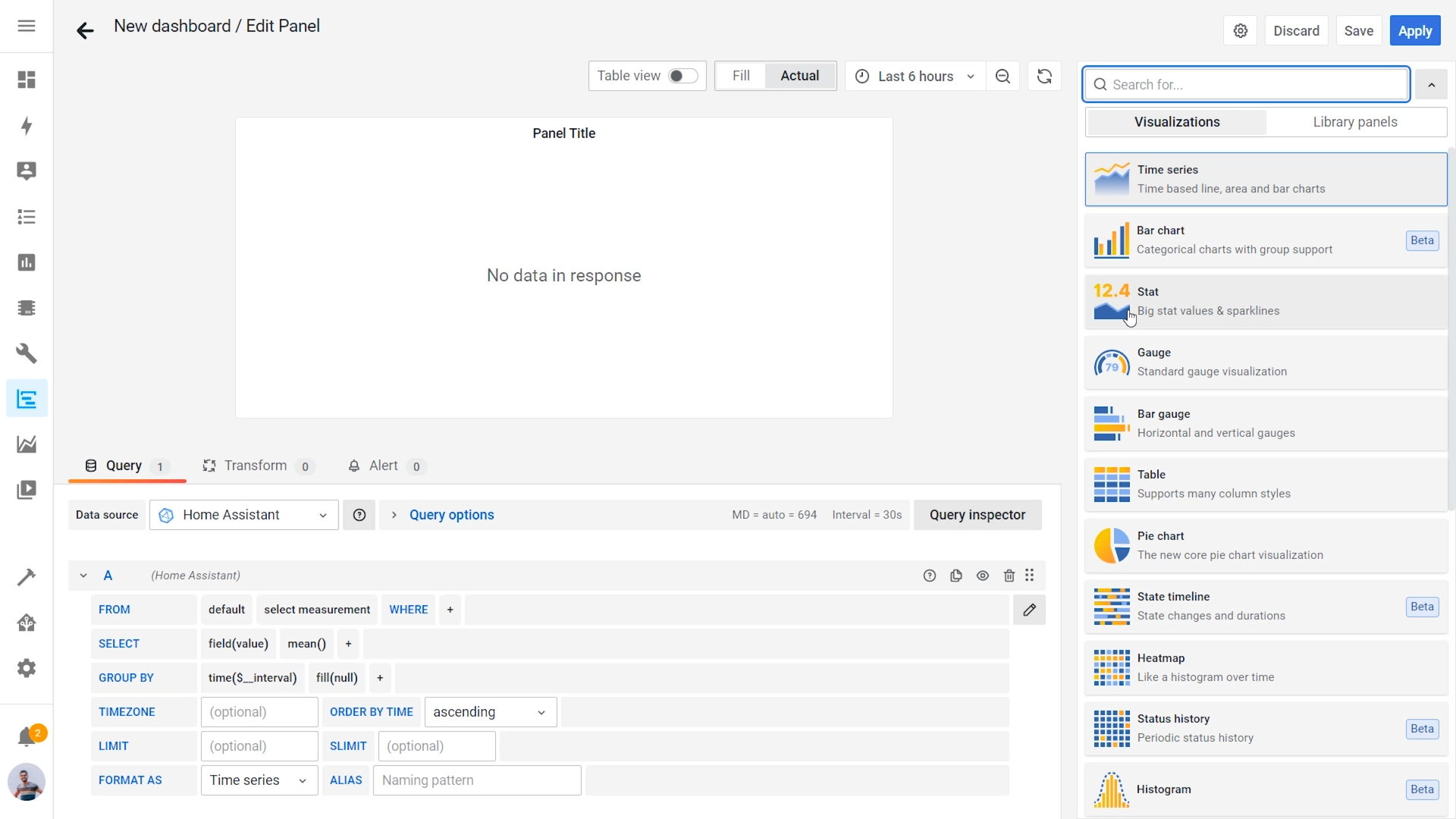Open the Home Assistant data source dropdown
The height and width of the screenshot is (819, 1456).
(244, 515)
